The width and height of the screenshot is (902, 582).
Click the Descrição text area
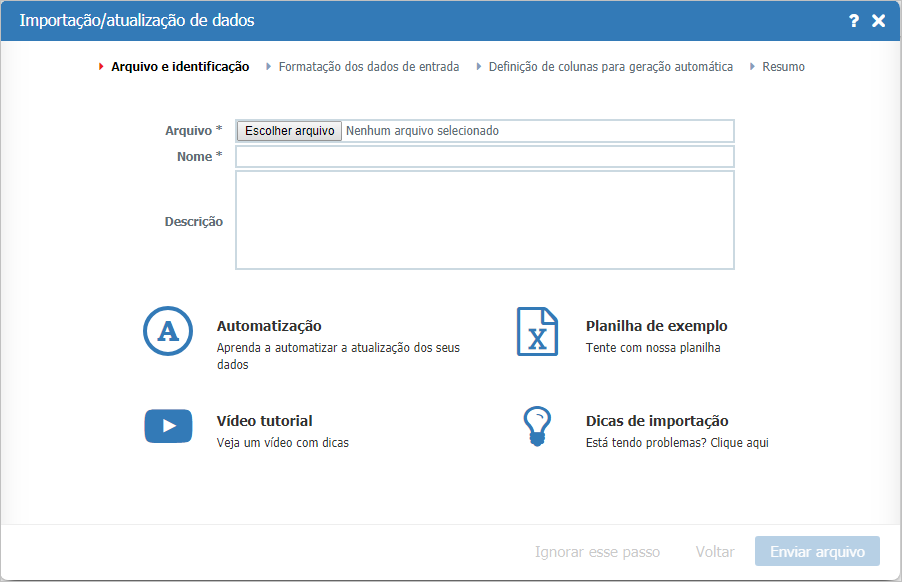pyautogui.click(x=484, y=220)
